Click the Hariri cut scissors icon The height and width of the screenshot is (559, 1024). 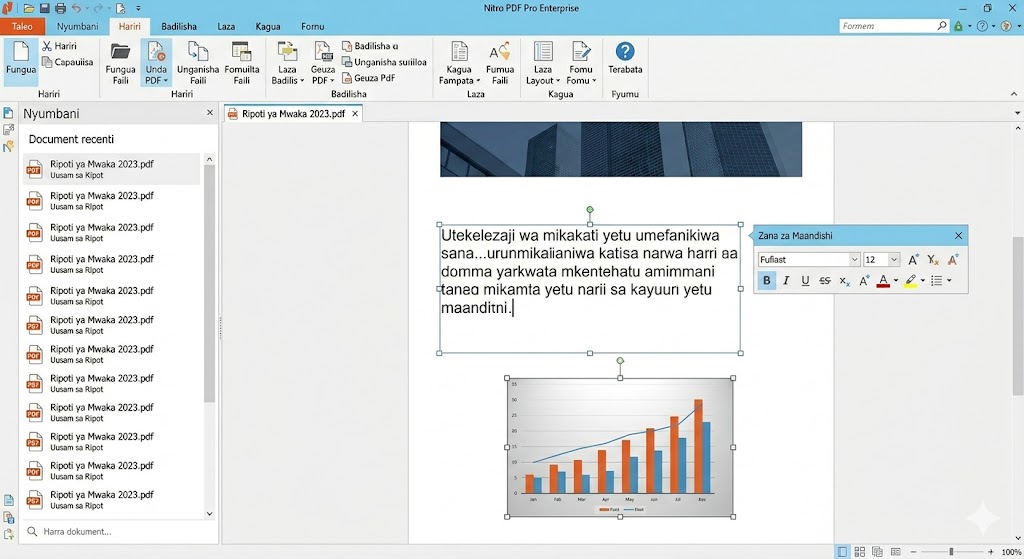tap(47, 46)
